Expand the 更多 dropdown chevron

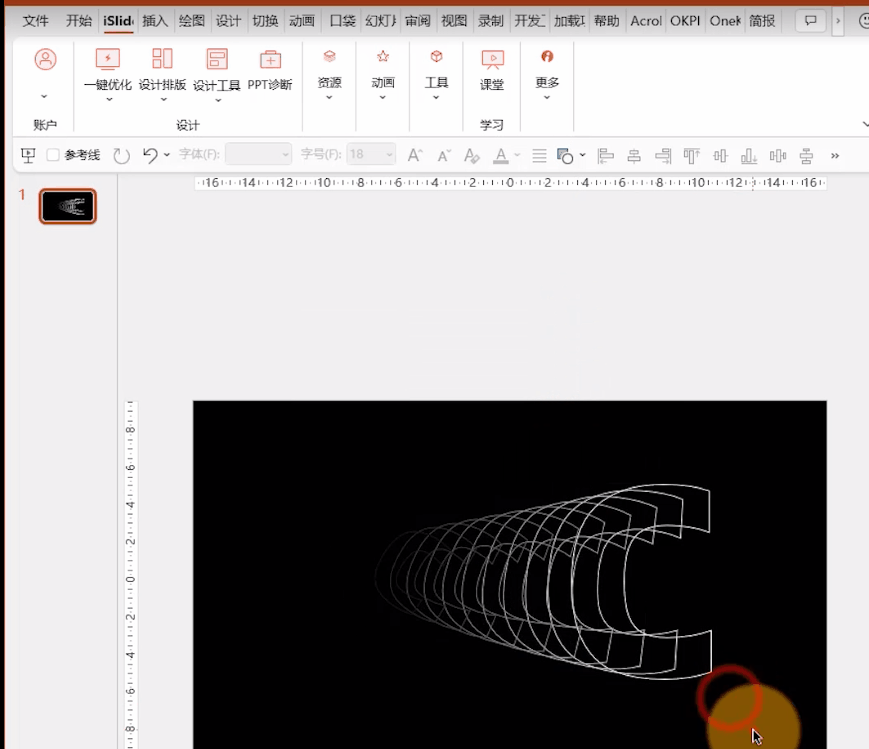click(546, 97)
